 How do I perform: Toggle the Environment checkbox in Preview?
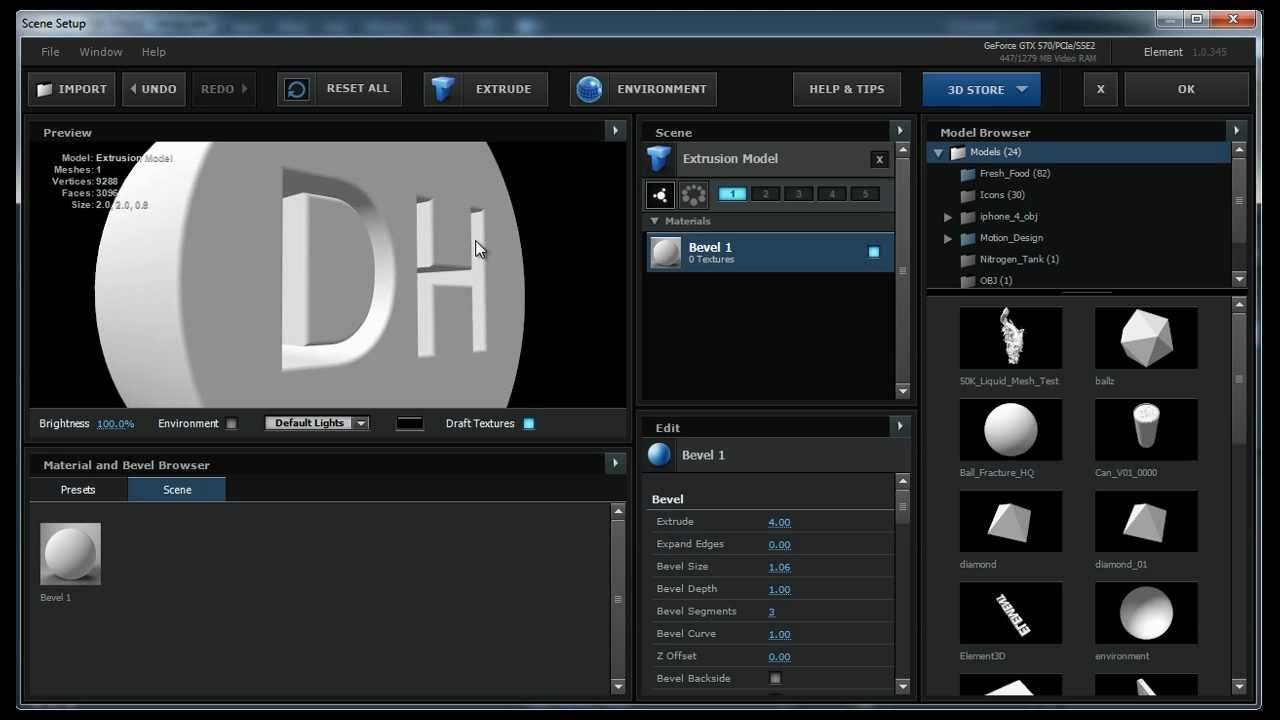[x=231, y=424]
